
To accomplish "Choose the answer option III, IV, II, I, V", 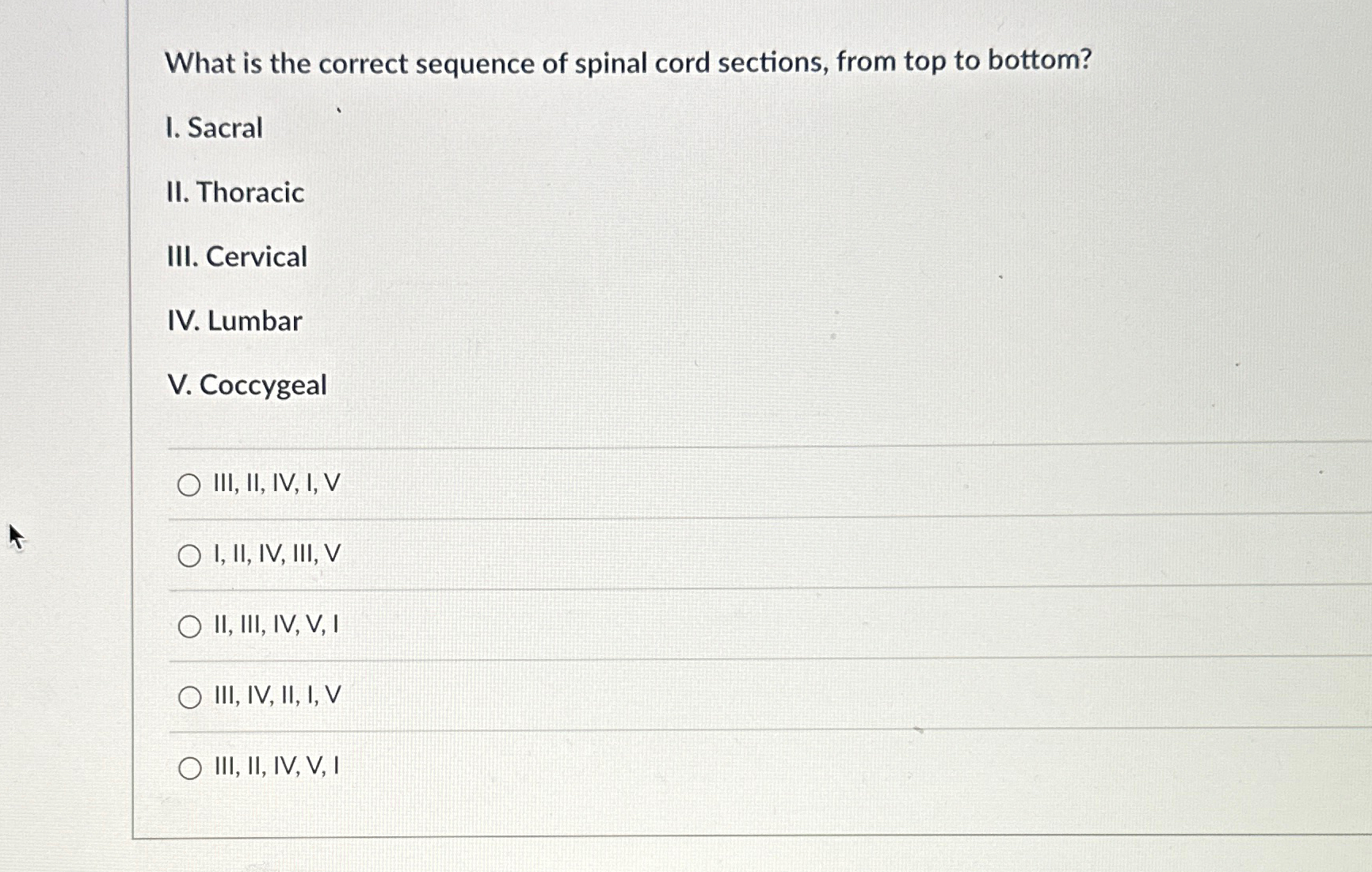I will [276, 695].
